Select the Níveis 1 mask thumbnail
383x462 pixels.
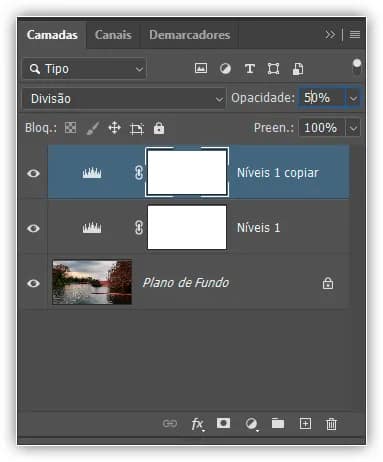pos(187,227)
